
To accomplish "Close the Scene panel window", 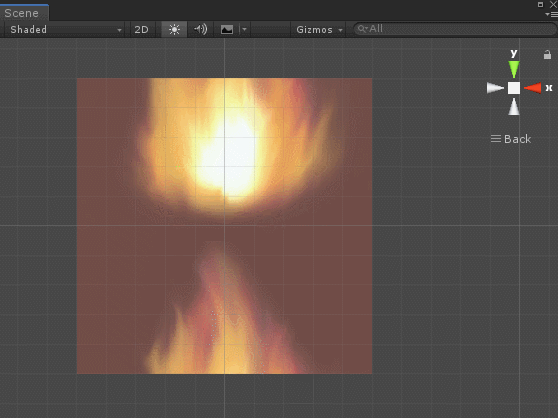I will (x=553, y=4).
